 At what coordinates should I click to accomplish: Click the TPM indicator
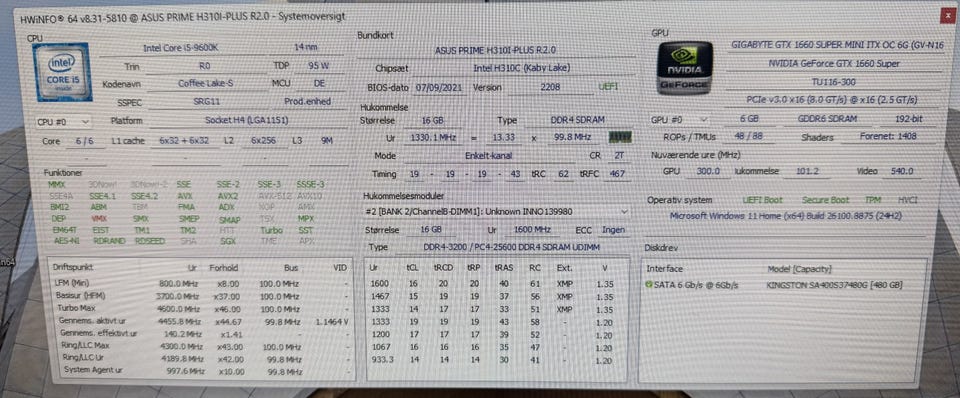click(x=872, y=200)
